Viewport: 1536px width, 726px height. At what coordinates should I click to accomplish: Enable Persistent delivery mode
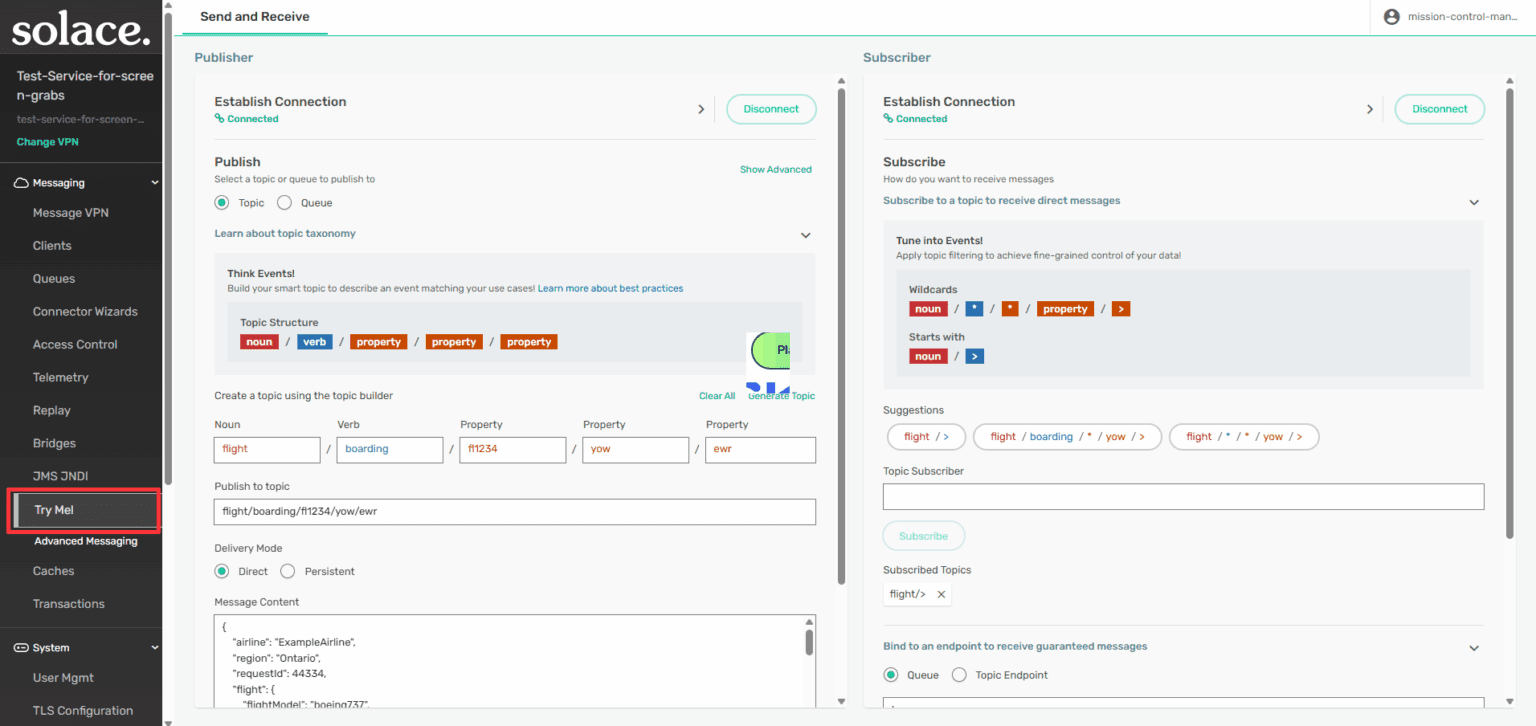(x=288, y=570)
